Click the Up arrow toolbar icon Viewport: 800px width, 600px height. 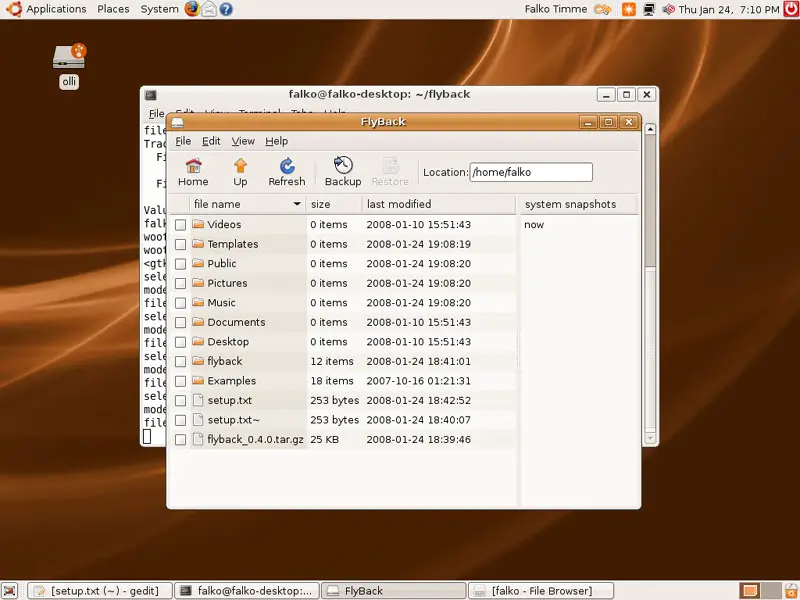[x=240, y=172]
